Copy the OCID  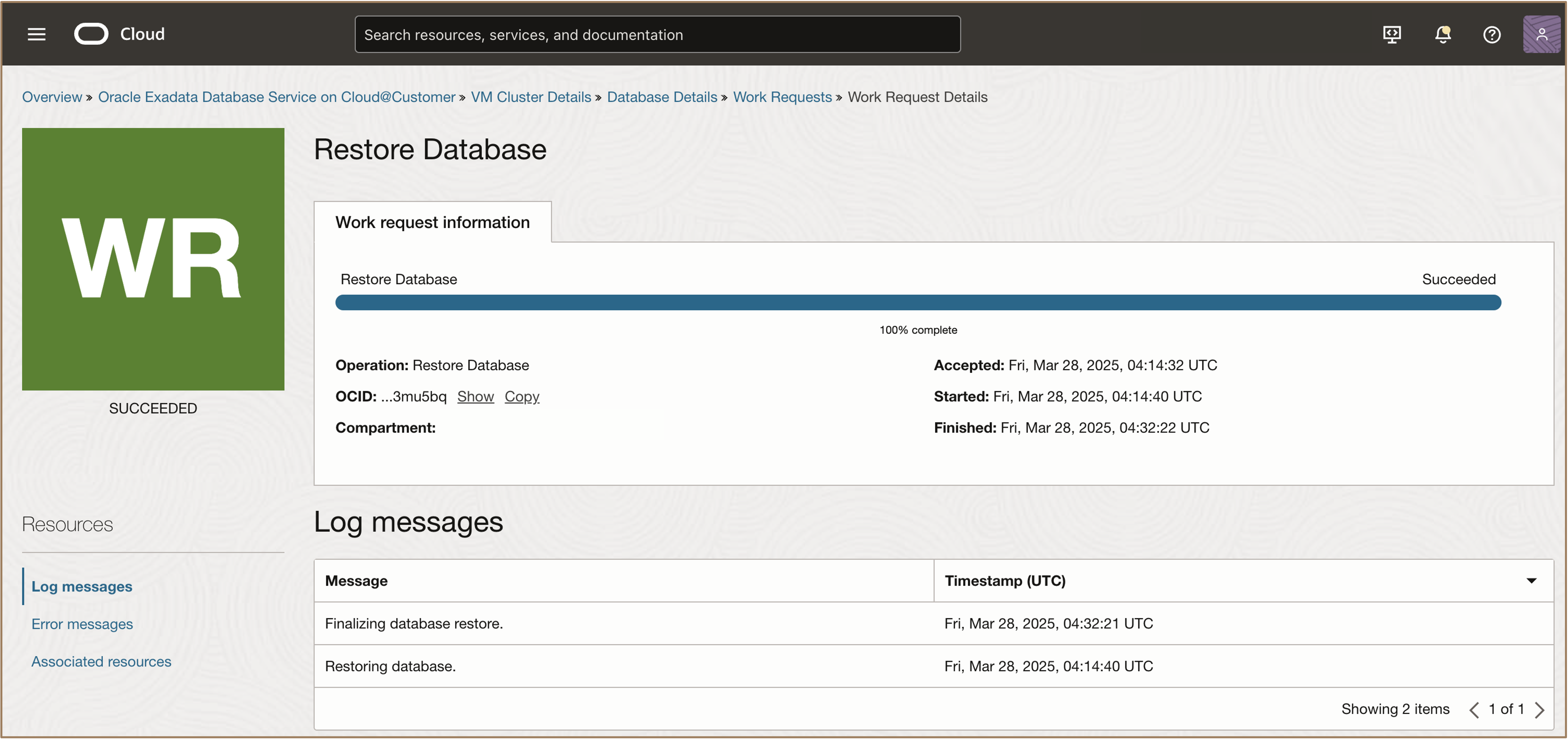click(x=522, y=396)
